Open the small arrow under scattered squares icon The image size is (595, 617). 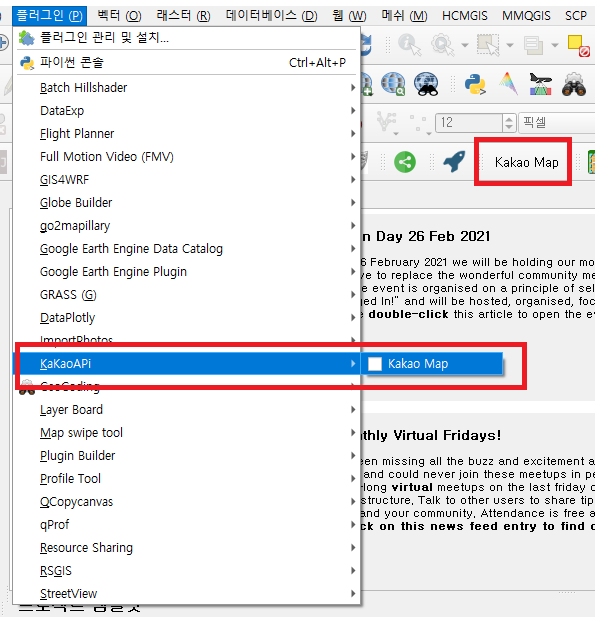click(429, 134)
